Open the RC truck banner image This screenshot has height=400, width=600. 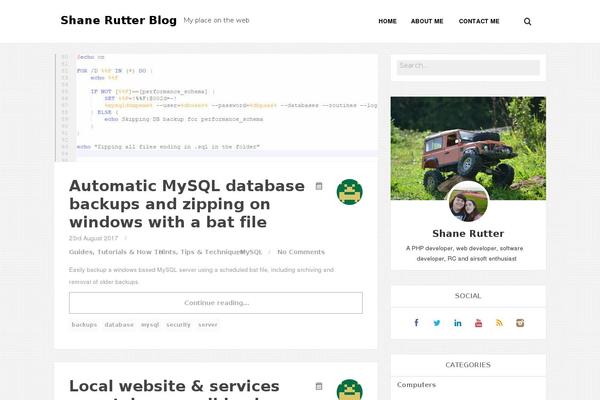[468, 148]
